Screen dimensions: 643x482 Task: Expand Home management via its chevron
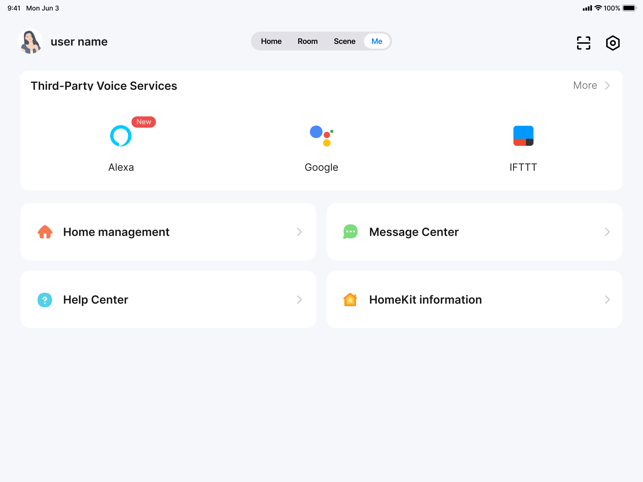[299, 232]
